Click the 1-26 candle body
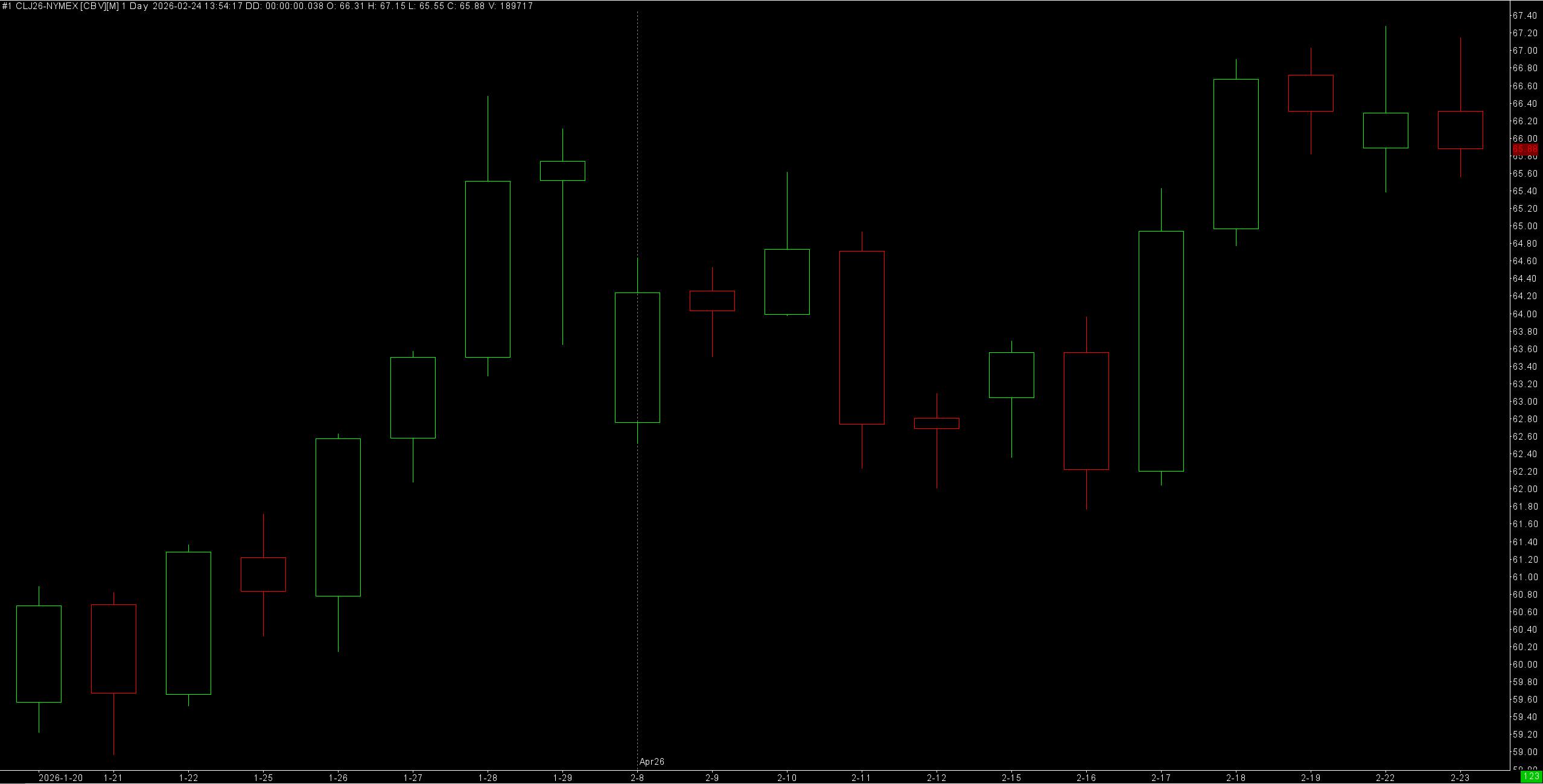 click(x=338, y=517)
